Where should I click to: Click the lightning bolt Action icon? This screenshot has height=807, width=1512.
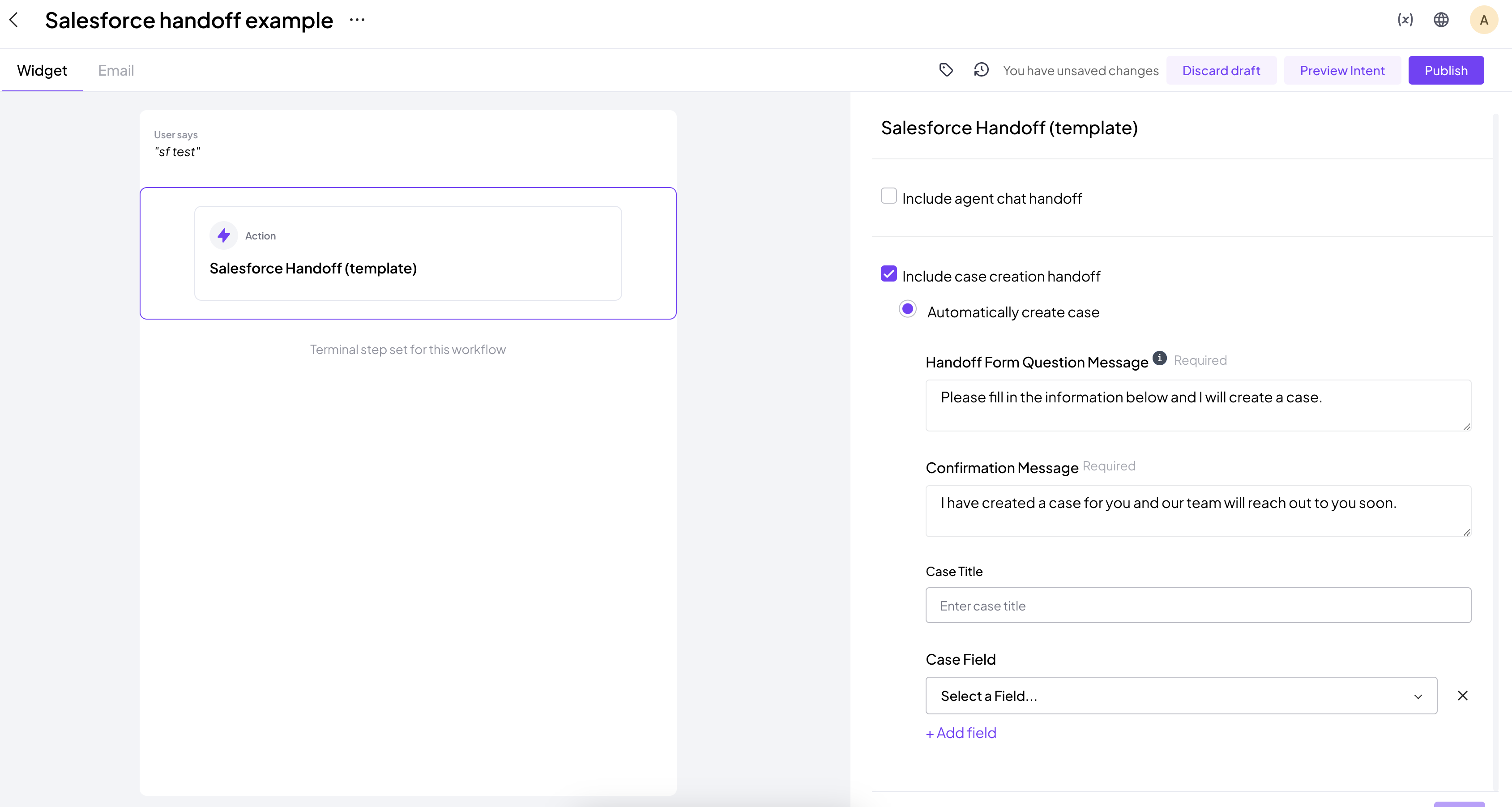pos(224,235)
